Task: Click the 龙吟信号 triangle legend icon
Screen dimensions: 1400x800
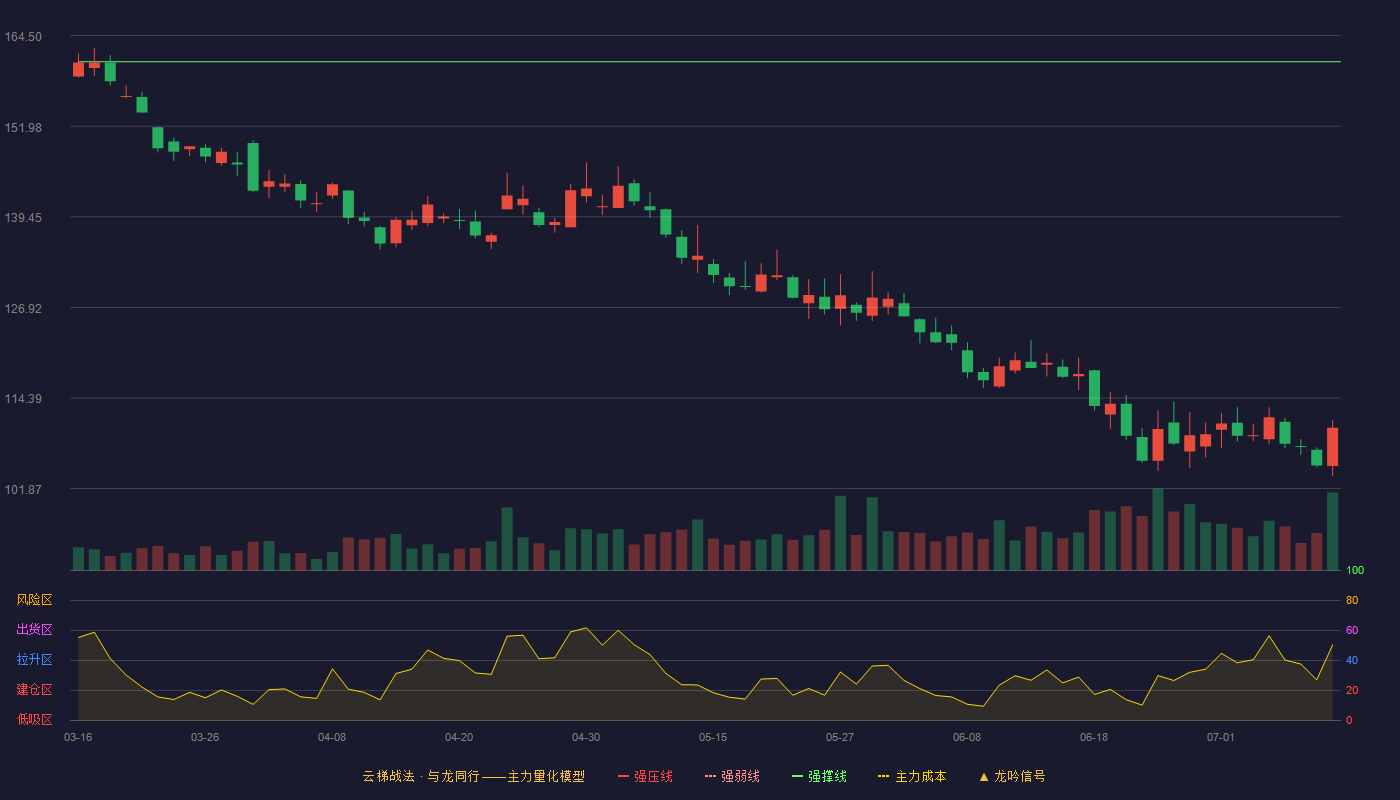Action: coord(984,776)
